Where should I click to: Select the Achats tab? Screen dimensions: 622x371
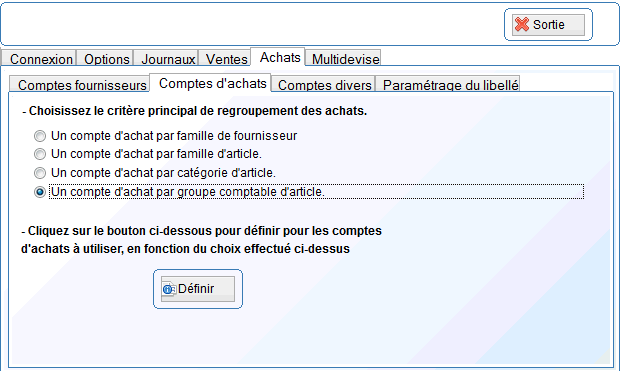(278, 57)
